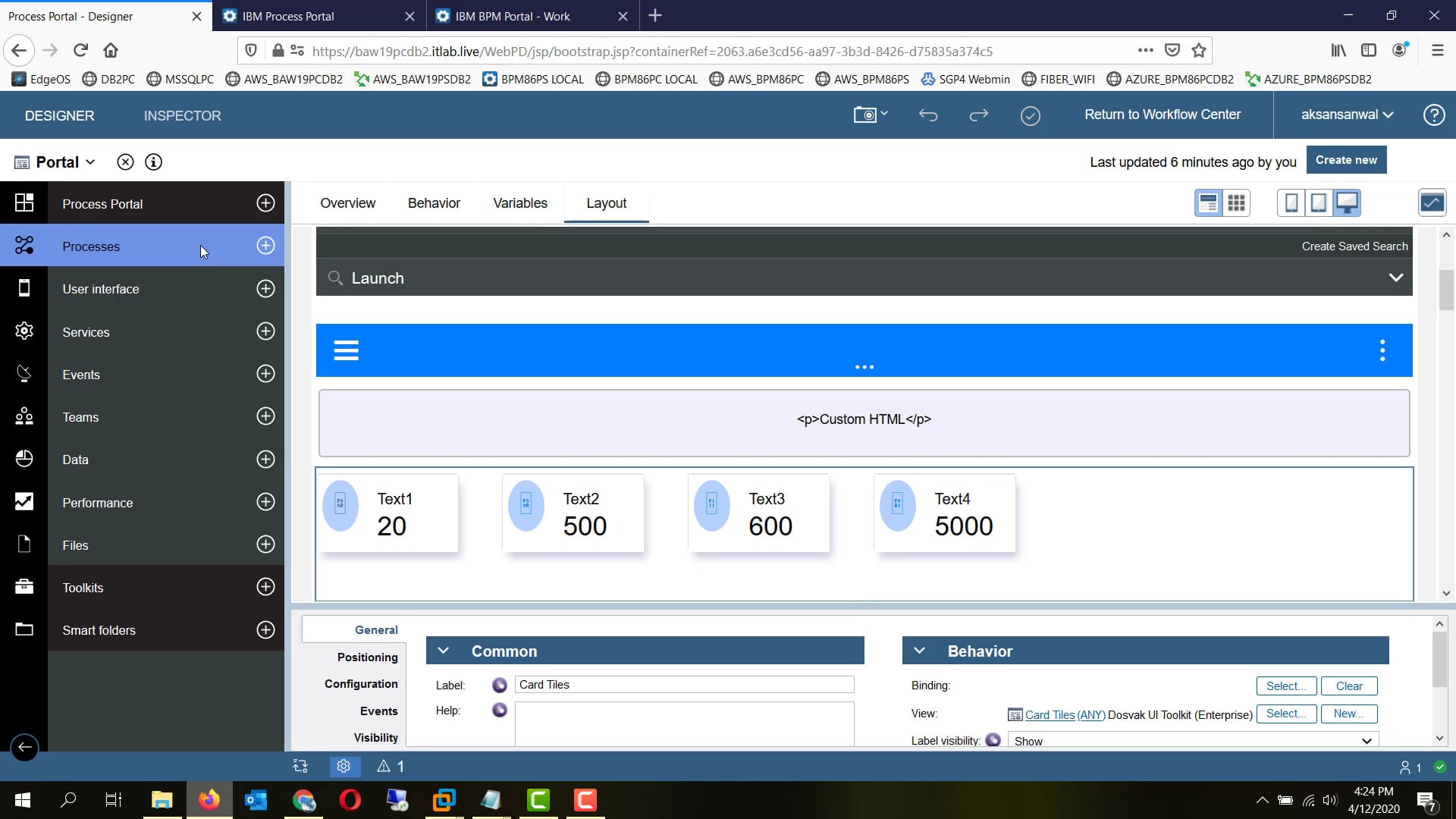Viewport: 1456px width, 819px height.
Task: Click the validation checkmark icon
Action: (x=1031, y=115)
